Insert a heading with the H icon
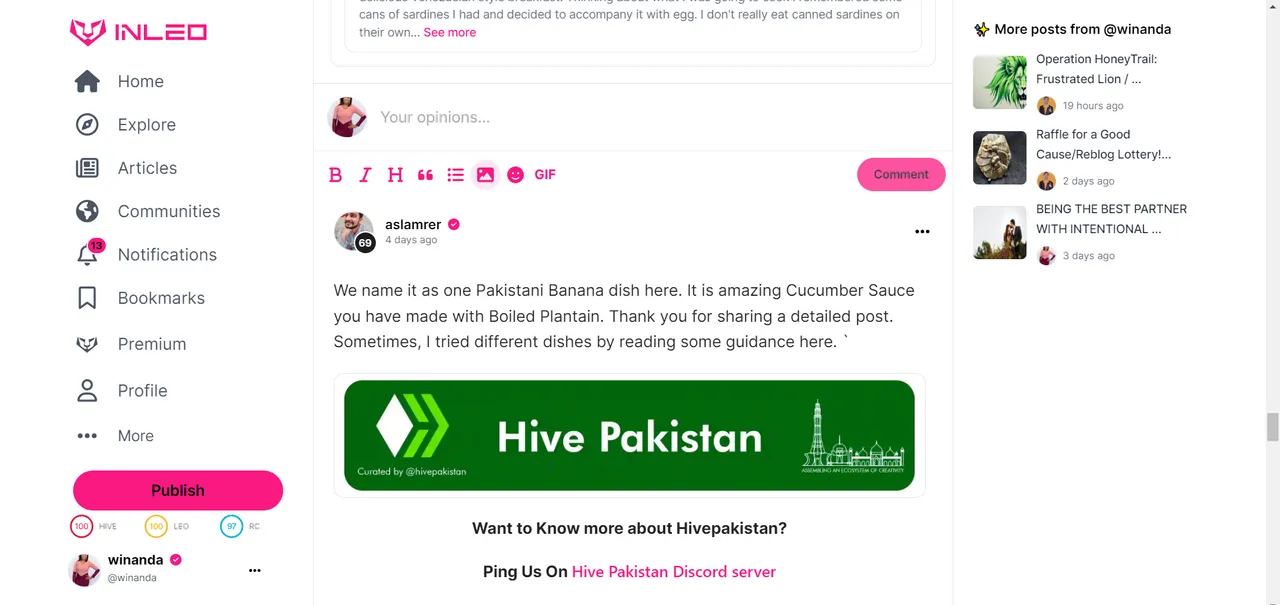Image resolution: width=1280 pixels, height=605 pixels. [x=395, y=175]
